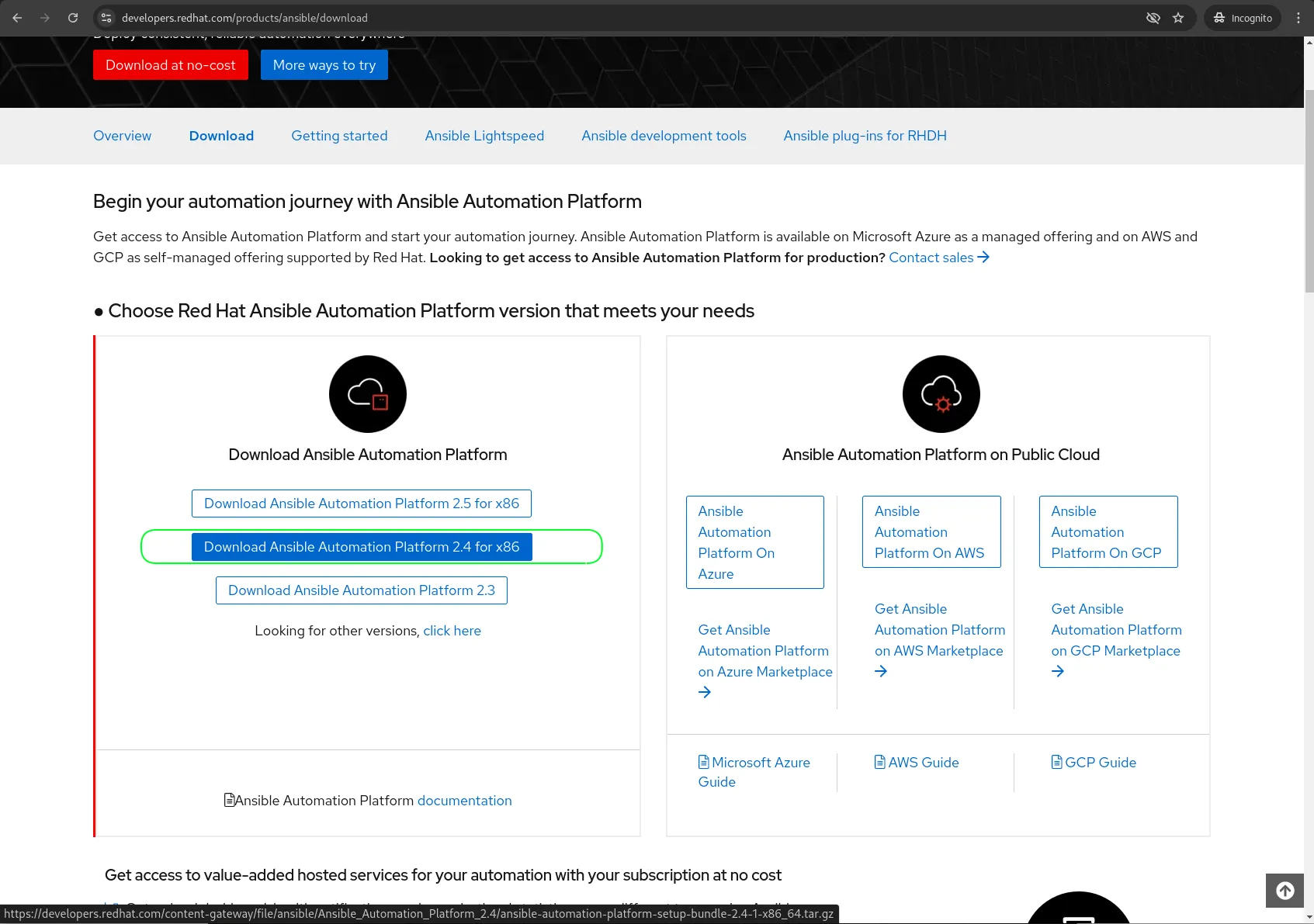Open site information icon in address bar

click(107, 18)
